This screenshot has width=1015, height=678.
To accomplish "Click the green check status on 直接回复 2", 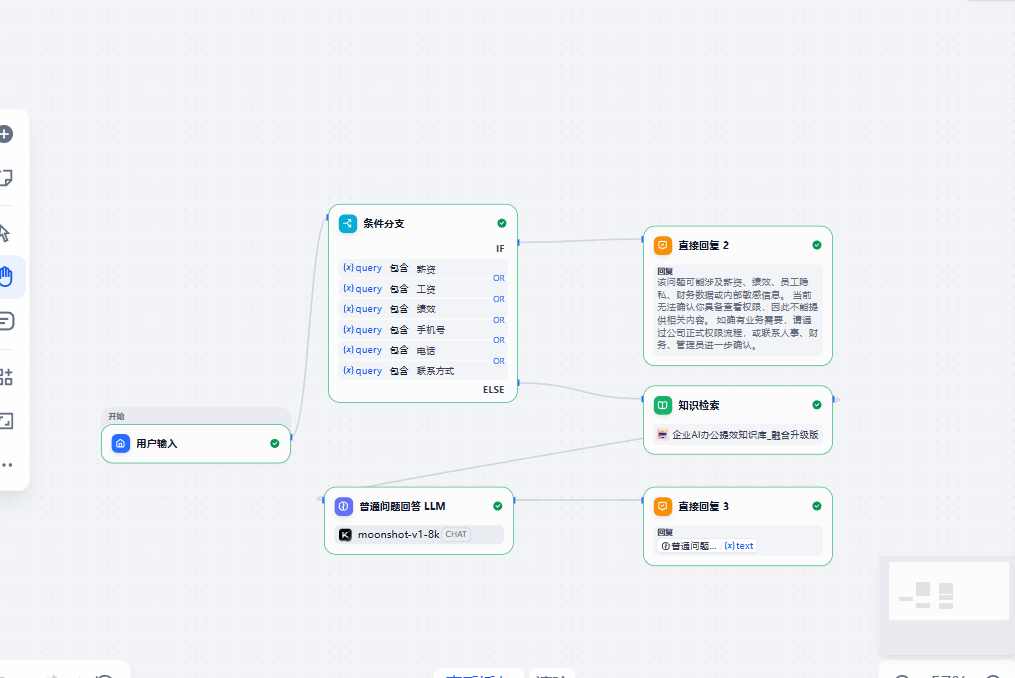I will click(x=817, y=245).
